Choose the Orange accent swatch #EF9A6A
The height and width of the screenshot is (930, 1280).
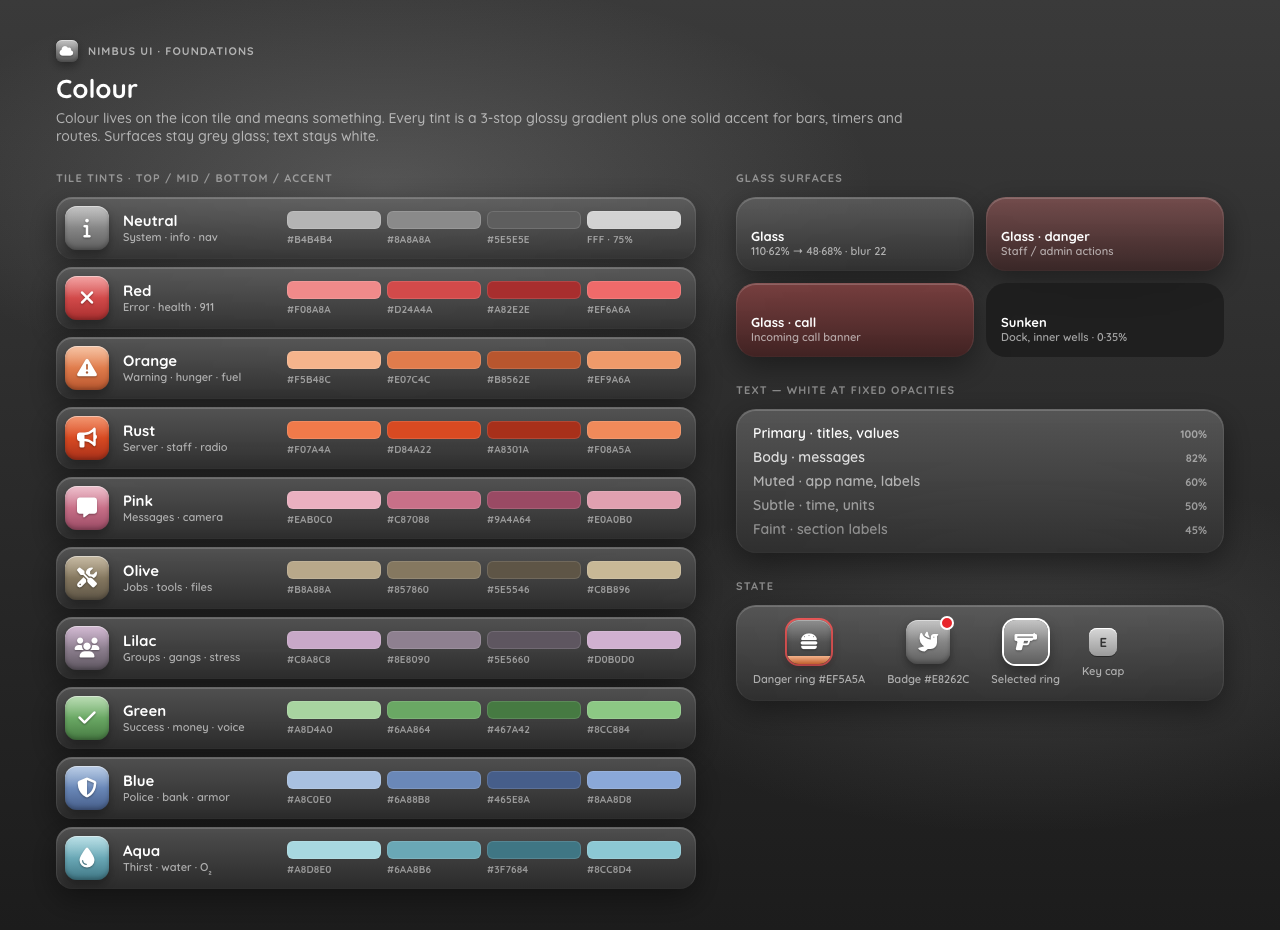pos(634,360)
